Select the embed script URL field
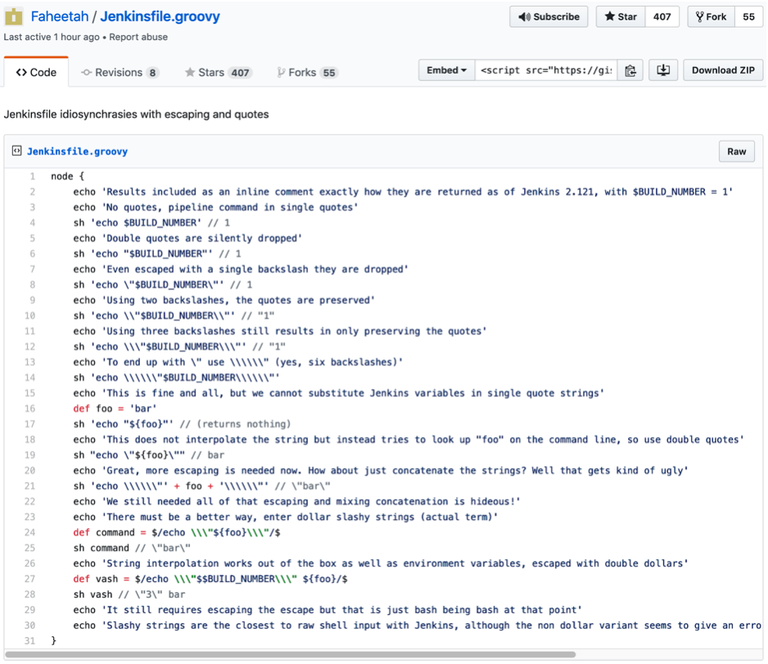768x664 pixels. pos(546,70)
